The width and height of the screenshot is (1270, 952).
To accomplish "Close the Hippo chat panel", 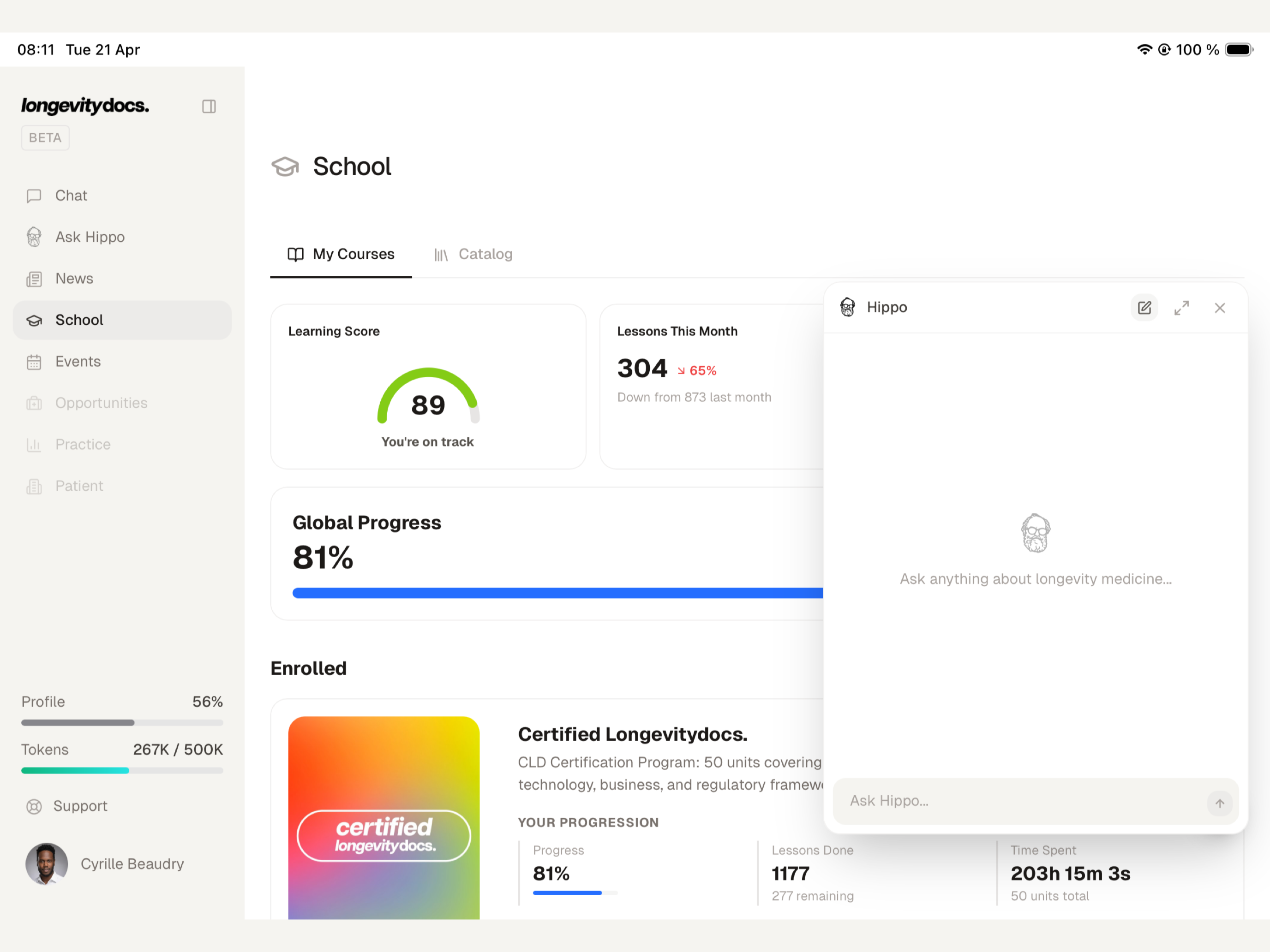I will [x=1220, y=308].
